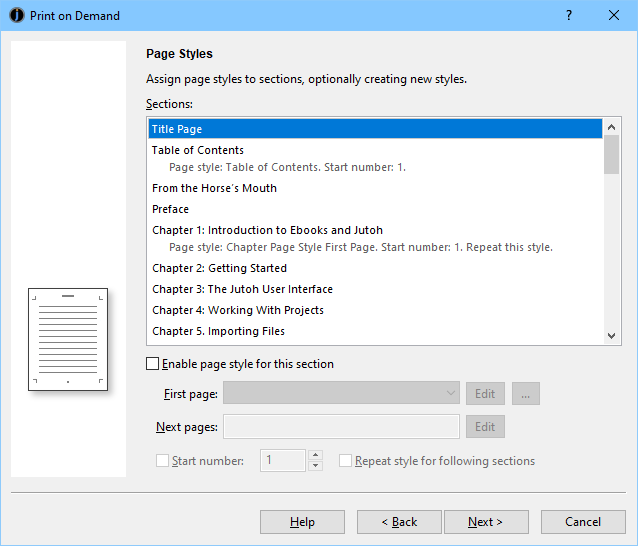
Task: Click the question mark help icon
Action: [x=569, y=15]
